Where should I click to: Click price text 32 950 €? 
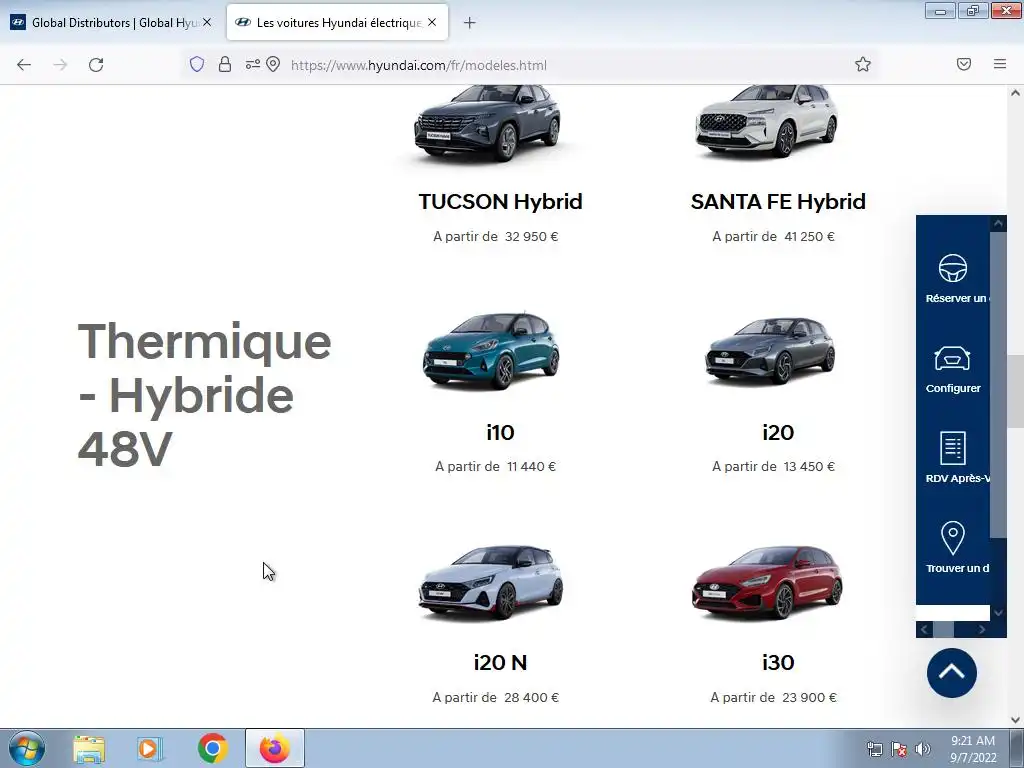(x=532, y=236)
